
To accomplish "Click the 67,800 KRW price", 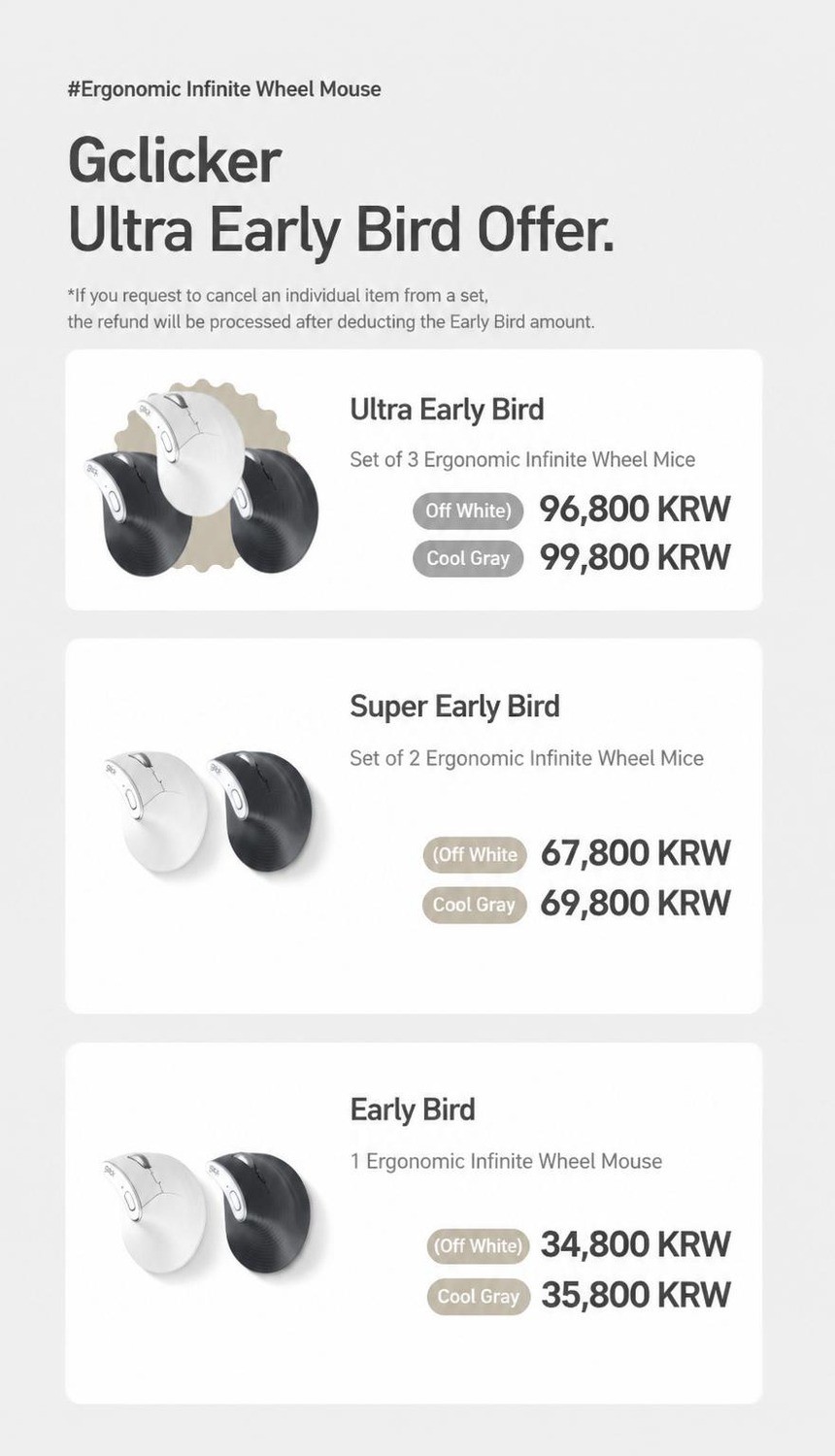I will [635, 853].
